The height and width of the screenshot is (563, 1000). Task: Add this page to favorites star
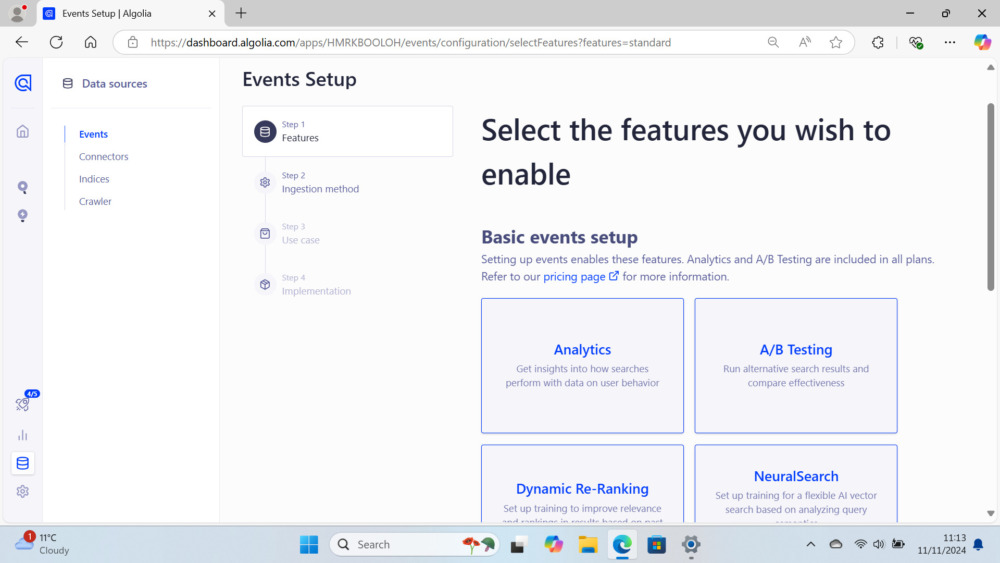(835, 42)
